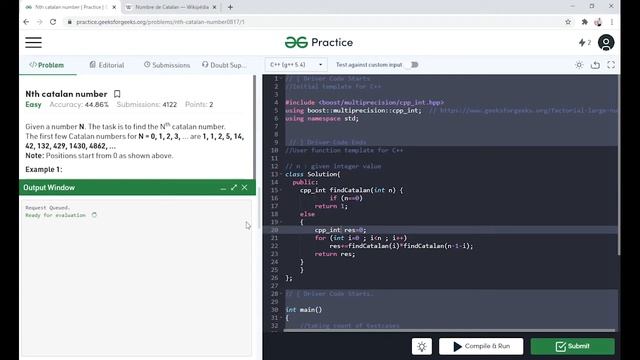The image size is (640, 360).
Task: Switch to the Problem tab
Action: 47,65
